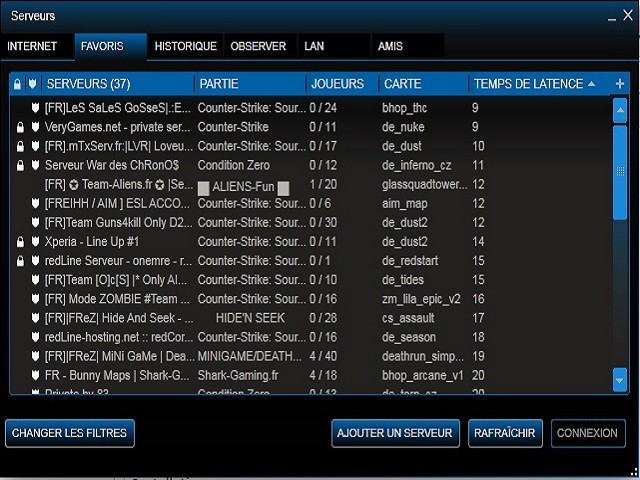This screenshot has width=640, height=480.
Task: Click the RAFRAÎCHIR button
Action: 505,433
